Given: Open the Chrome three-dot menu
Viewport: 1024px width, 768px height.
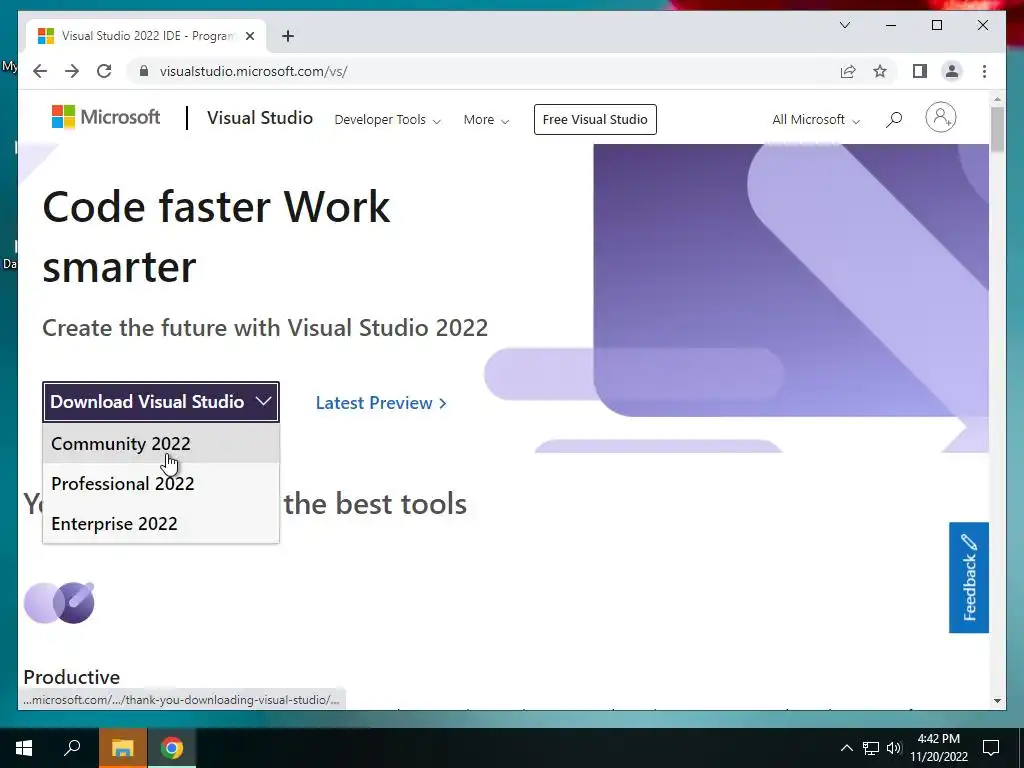Looking at the screenshot, I should (x=984, y=71).
